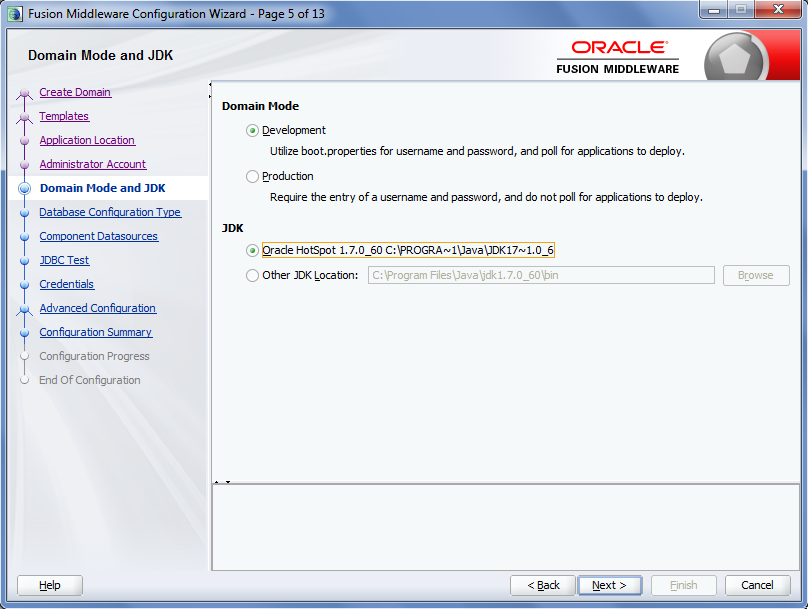This screenshot has height=609, width=808.
Task: Click the Cancel button
Action: click(758, 585)
